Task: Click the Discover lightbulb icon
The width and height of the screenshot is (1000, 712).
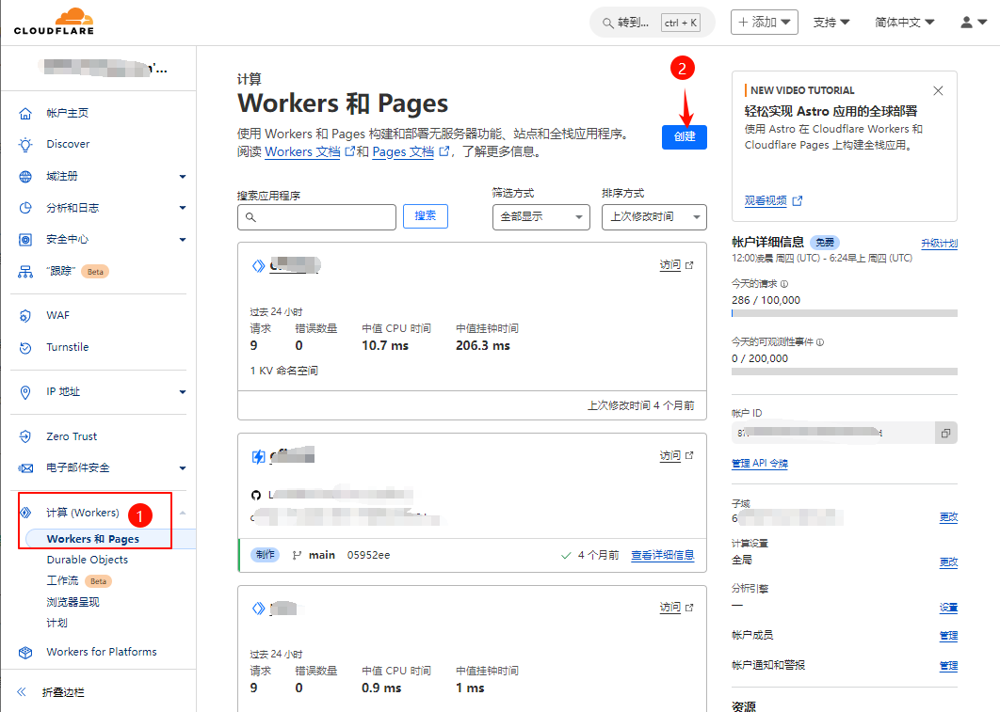Action: [x=26, y=145]
